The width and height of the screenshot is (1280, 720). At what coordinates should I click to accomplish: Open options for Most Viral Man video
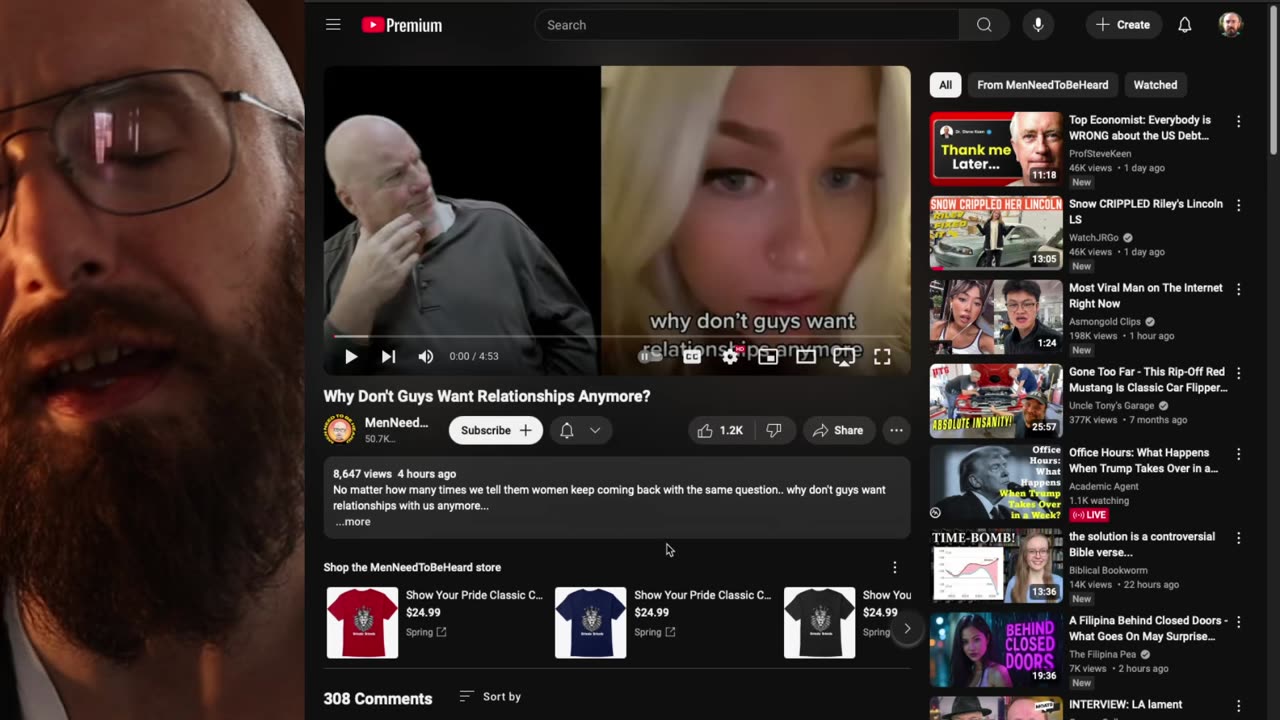[1238, 289]
